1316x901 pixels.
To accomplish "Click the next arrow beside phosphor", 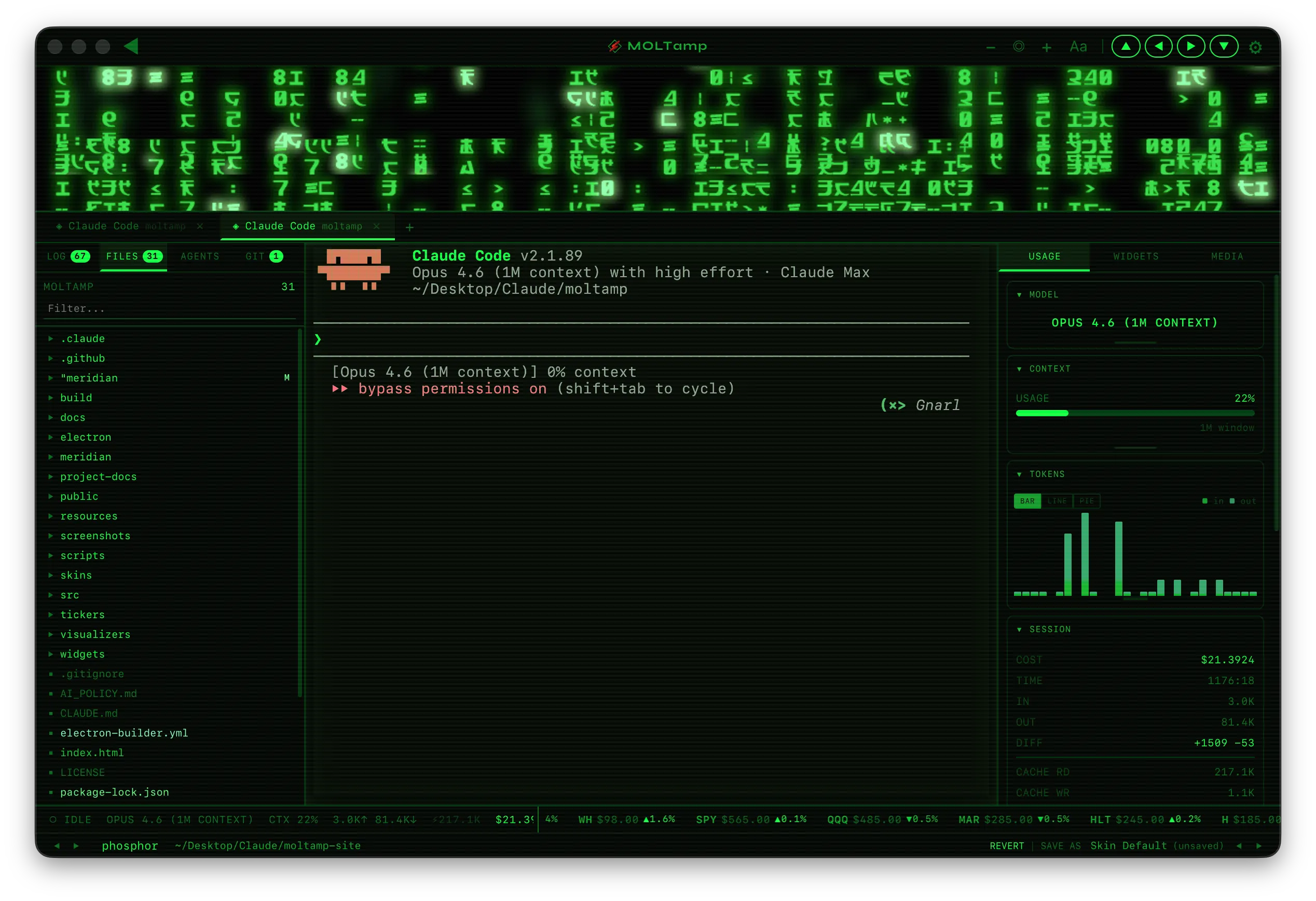I will click(76, 845).
